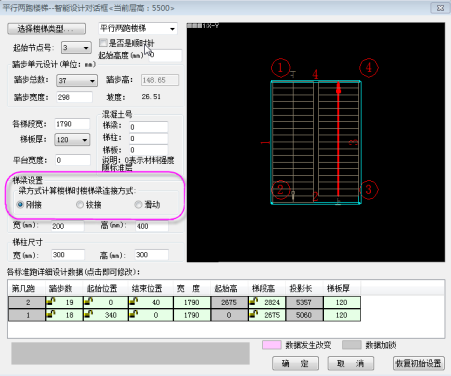This screenshot has width=451, height=376.
Task: Close the stair design dialog
Action: (440, 8)
